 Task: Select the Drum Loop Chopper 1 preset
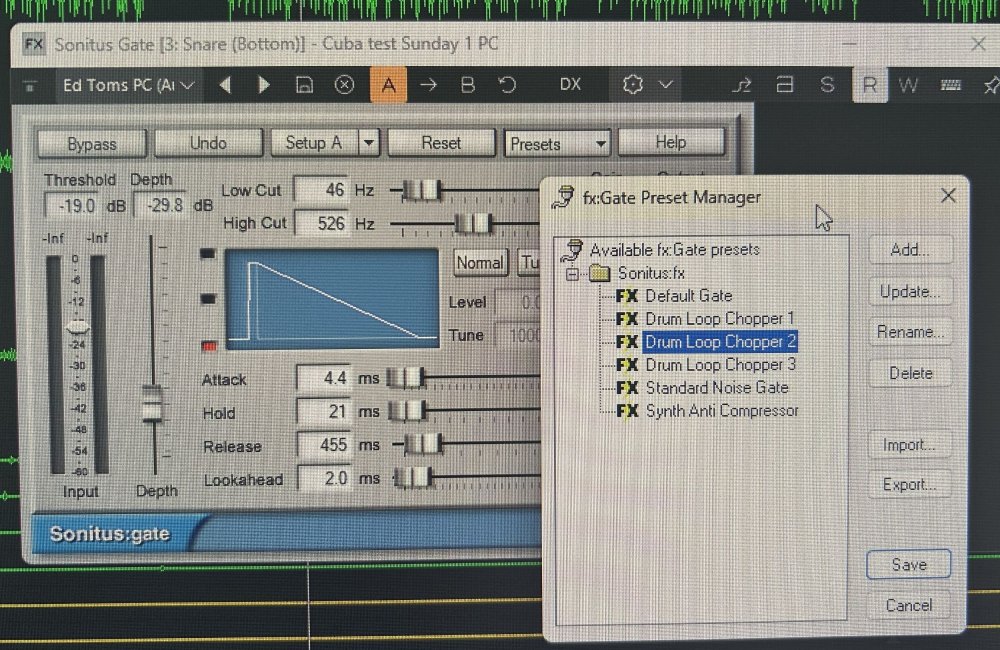720,319
